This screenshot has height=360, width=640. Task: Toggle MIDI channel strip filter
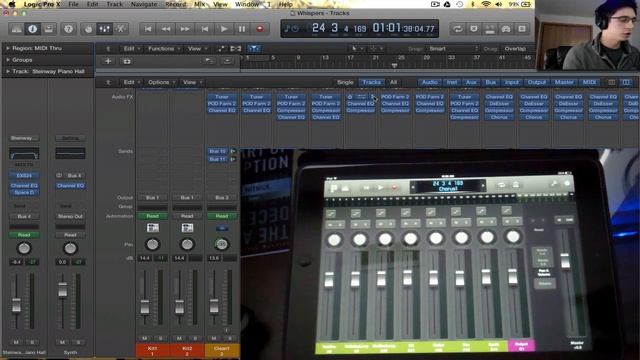coord(589,82)
